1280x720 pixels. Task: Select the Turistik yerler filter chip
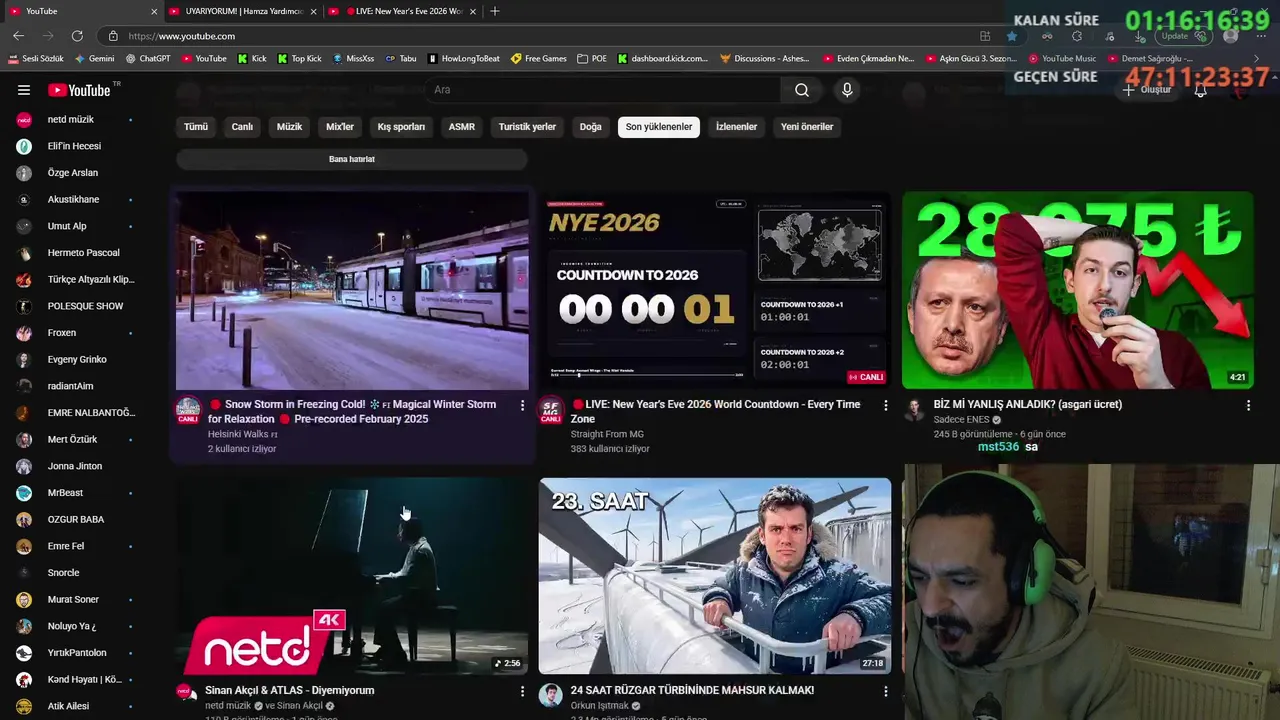point(527,127)
